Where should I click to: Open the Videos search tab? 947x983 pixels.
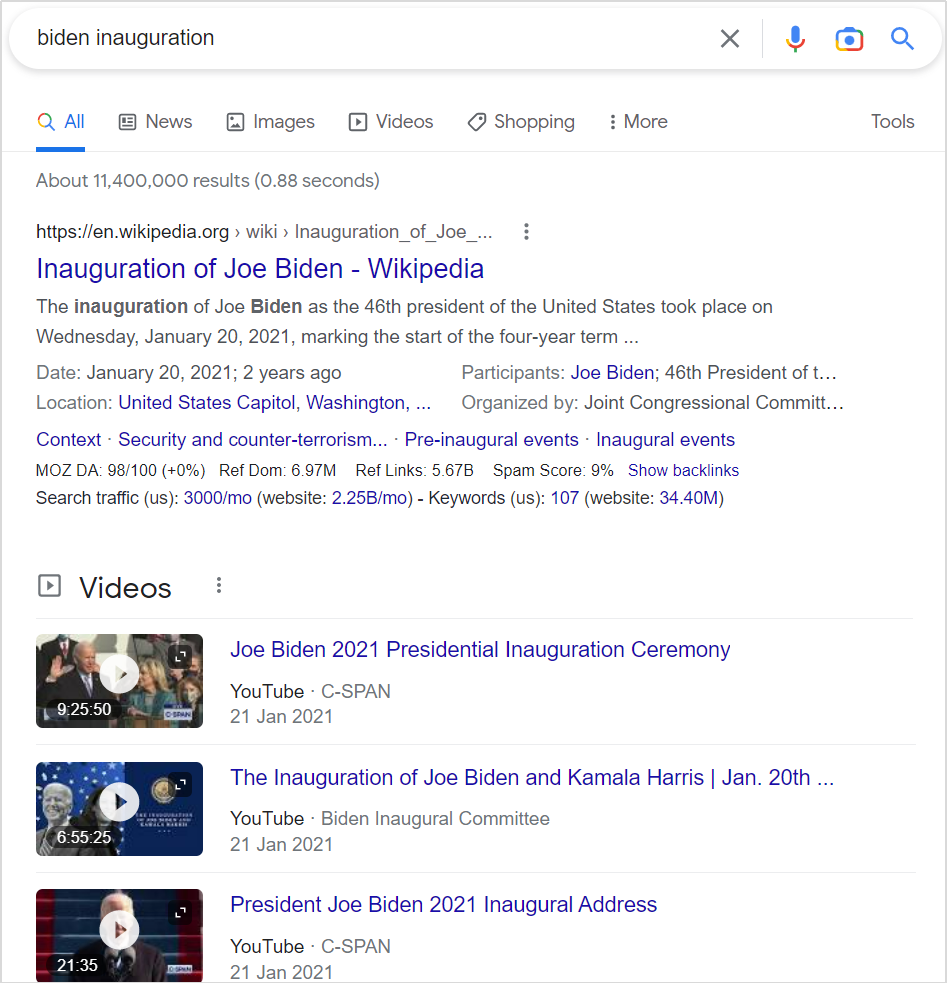391,122
